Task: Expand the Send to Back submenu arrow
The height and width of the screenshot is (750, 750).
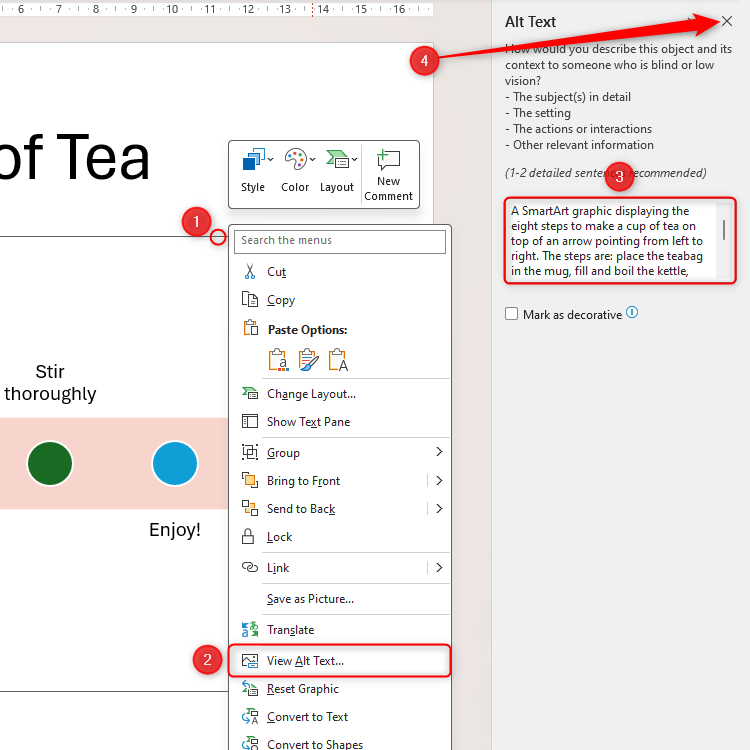Action: (x=439, y=508)
